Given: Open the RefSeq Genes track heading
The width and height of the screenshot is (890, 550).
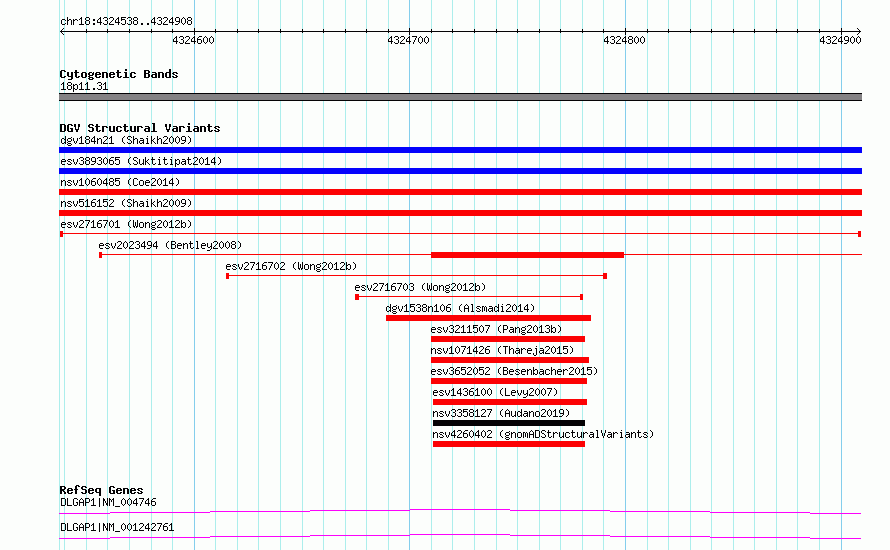Looking at the screenshot, I should click(101, 490).
